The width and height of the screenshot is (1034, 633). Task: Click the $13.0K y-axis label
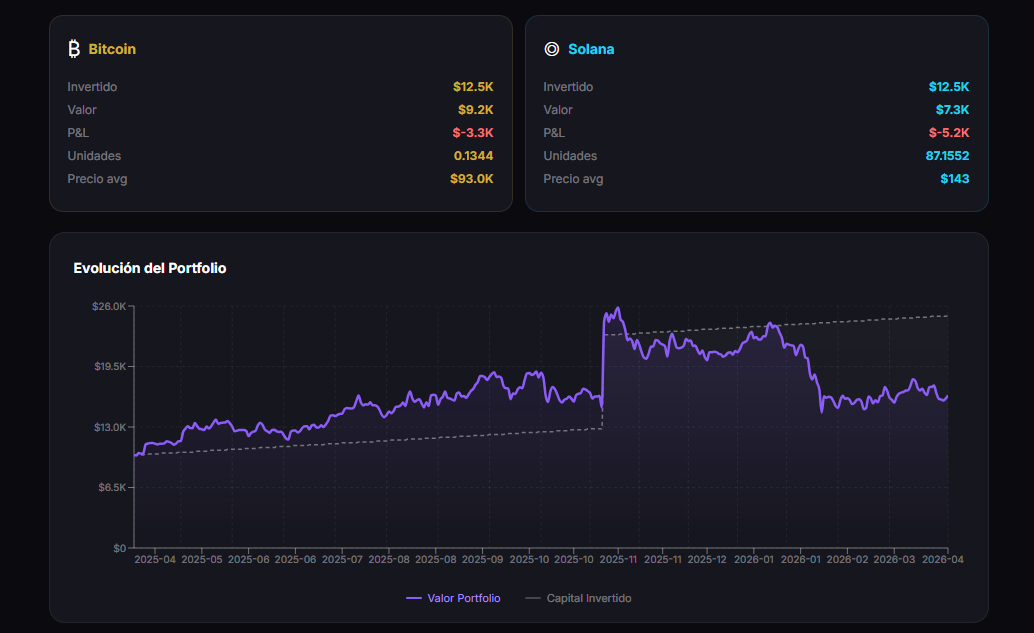(109, 427)
